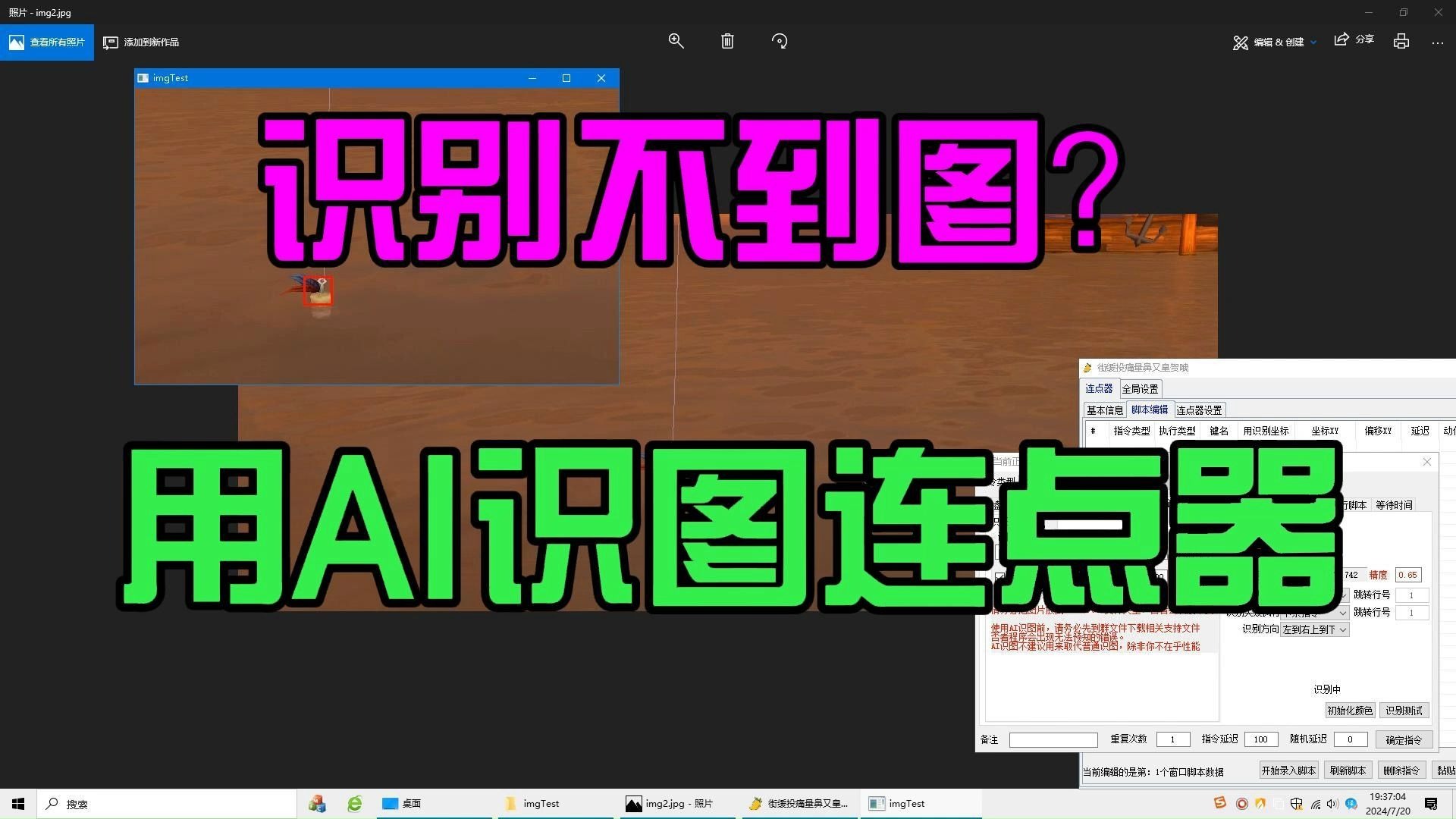The image size is (1456, 819).
Task: Click 添加到新作品 button
Action: [142, 42]
